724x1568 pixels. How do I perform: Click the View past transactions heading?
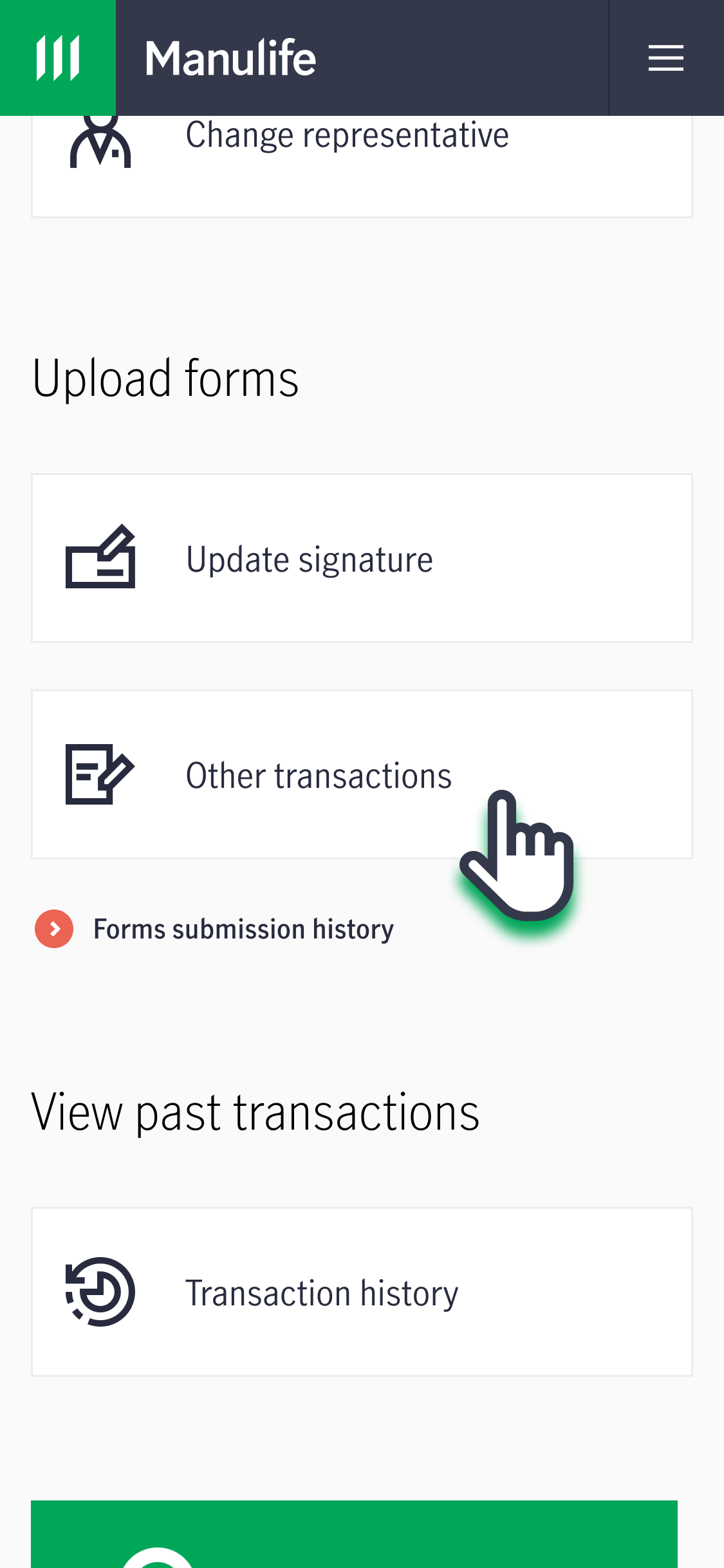(x=255, y=1112)
